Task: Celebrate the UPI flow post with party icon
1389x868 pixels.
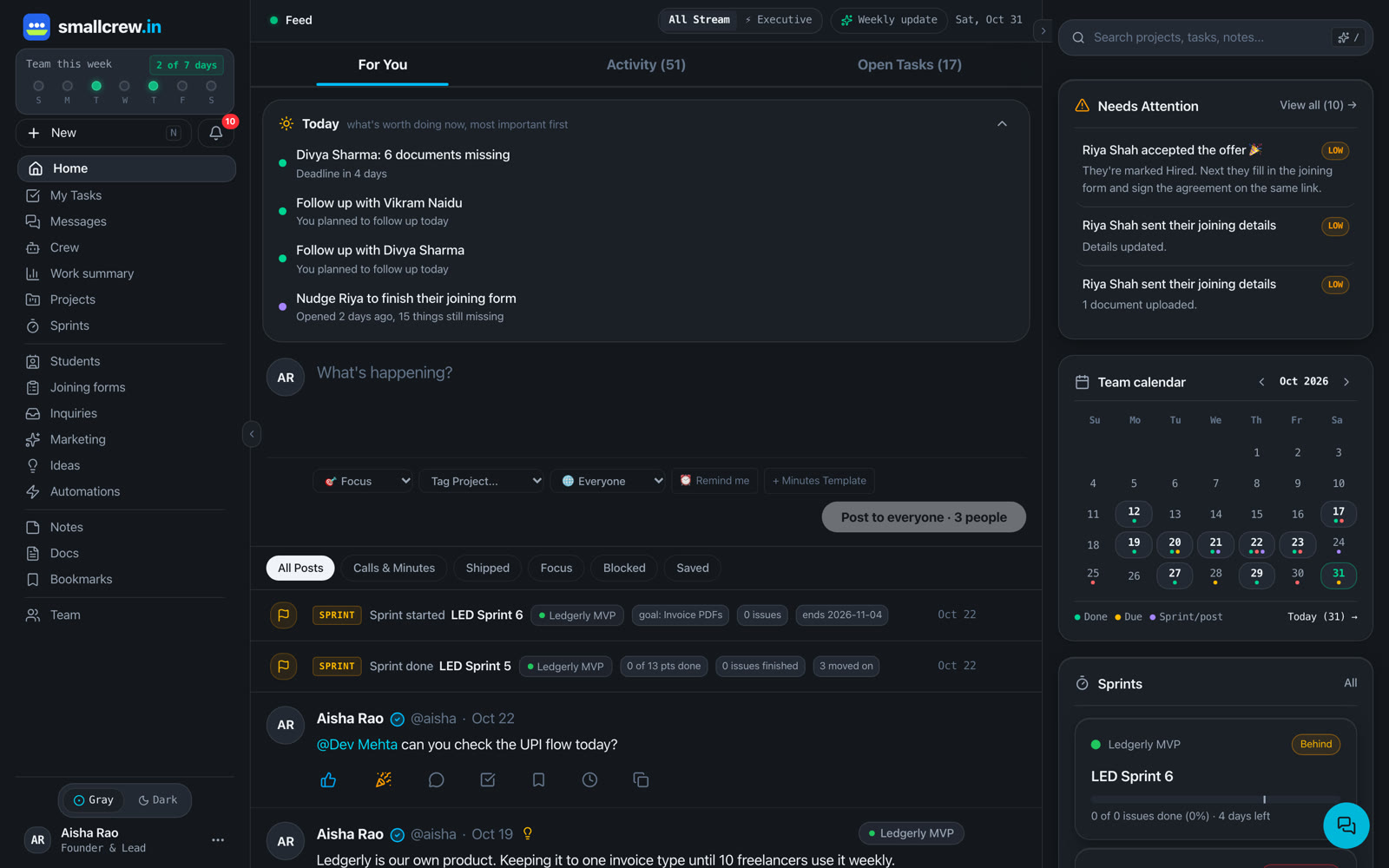Action: point(383,780)
